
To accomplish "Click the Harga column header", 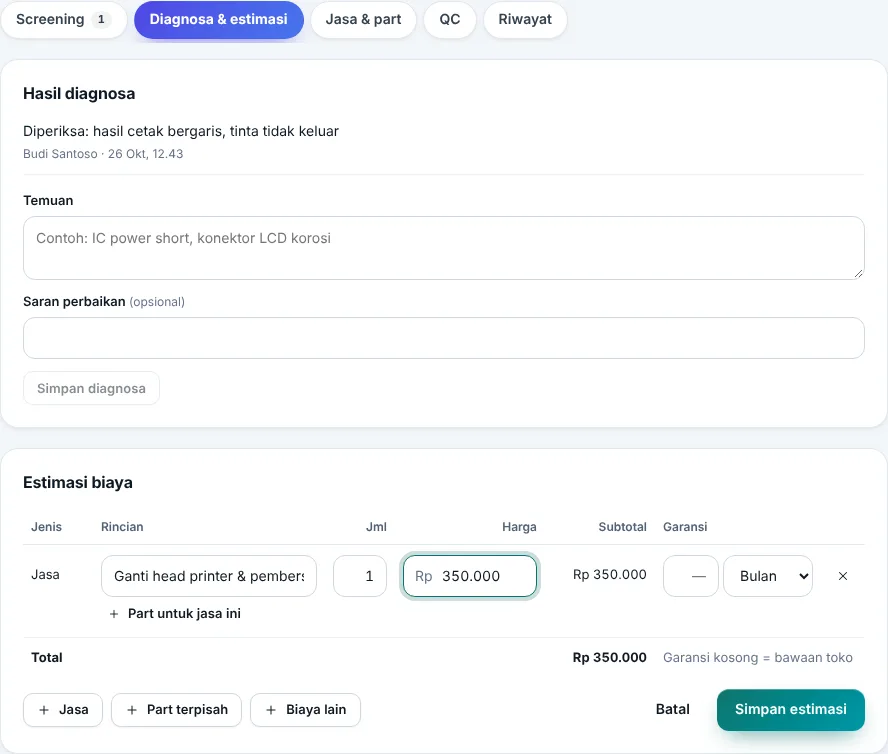I will point(519,527).
